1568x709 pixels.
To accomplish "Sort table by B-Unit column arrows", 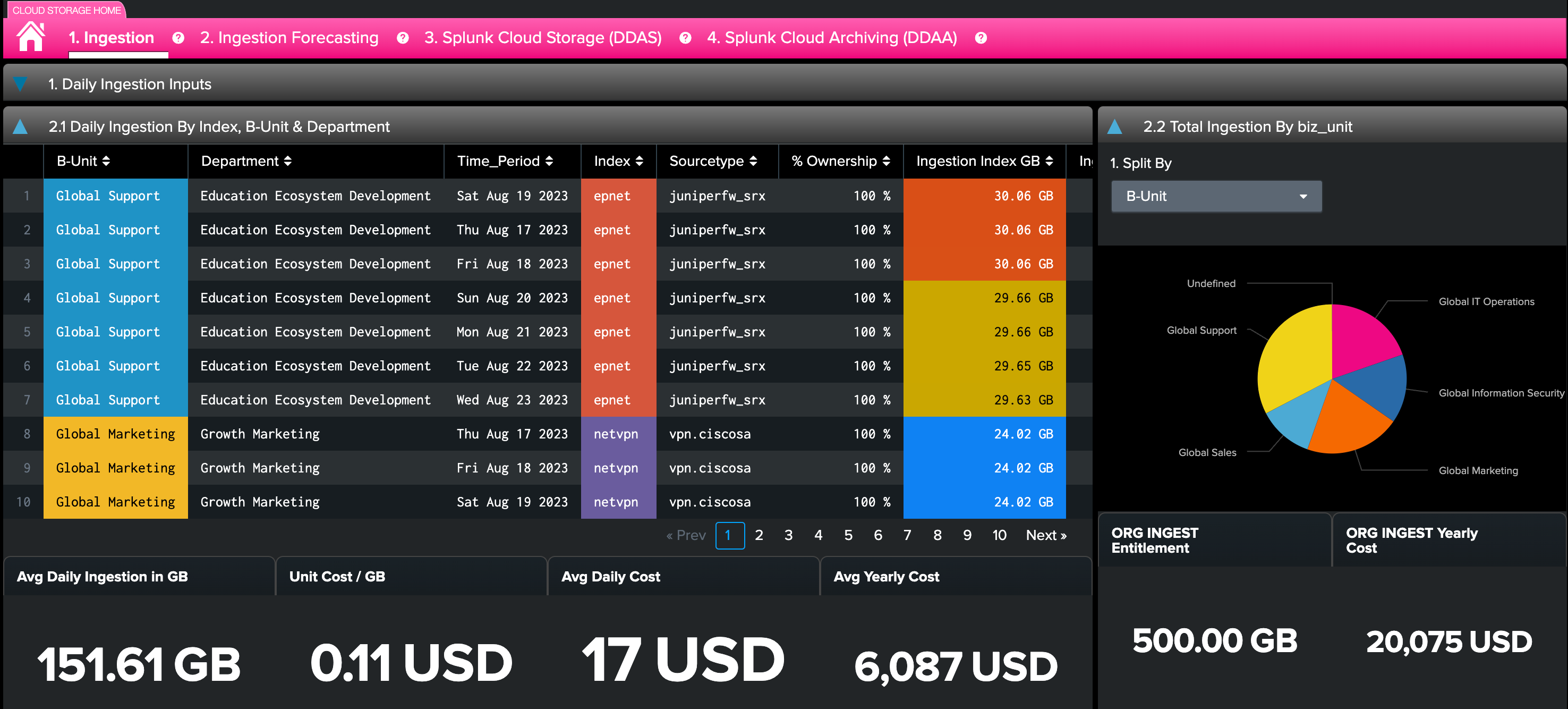I will 106,161.
